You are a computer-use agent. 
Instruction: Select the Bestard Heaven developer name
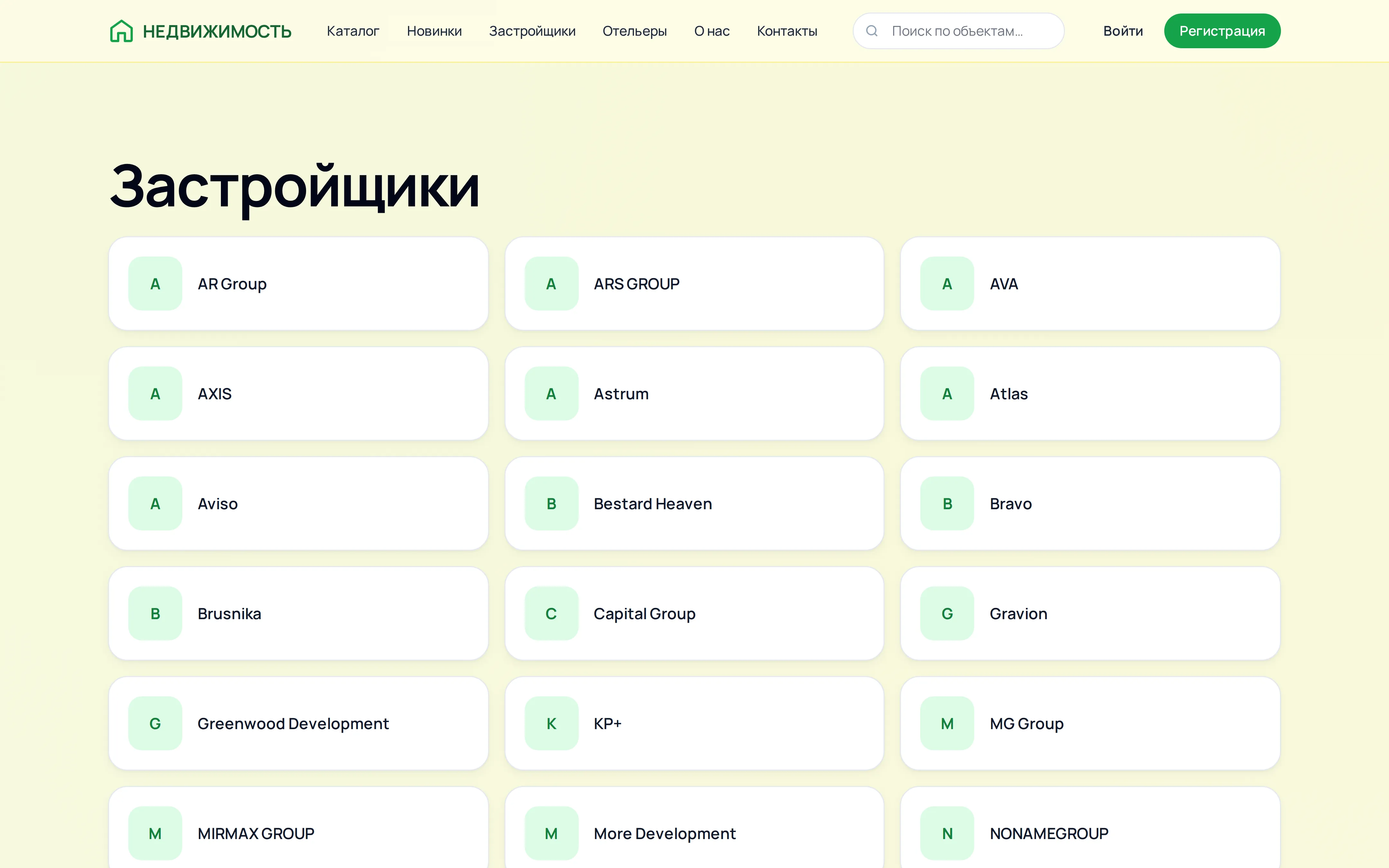[x=653, y=503]
